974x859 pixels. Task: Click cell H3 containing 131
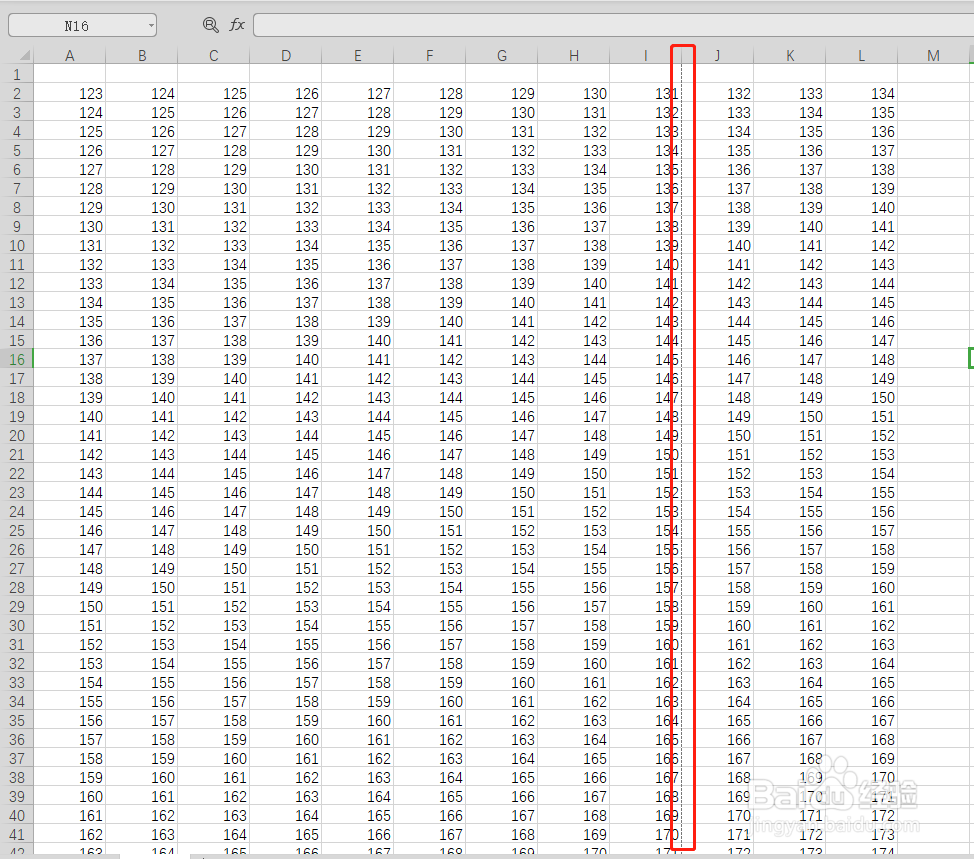tap(574, 113)
